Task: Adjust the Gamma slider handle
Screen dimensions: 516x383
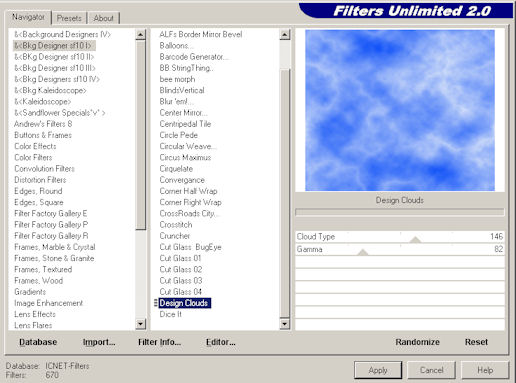Action: [x=363, y=252]
